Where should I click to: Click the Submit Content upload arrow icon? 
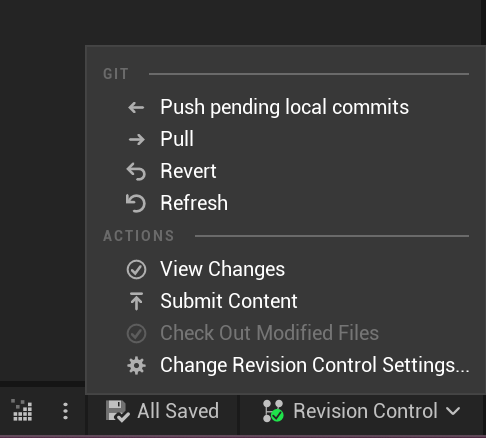tap(136, 301)
